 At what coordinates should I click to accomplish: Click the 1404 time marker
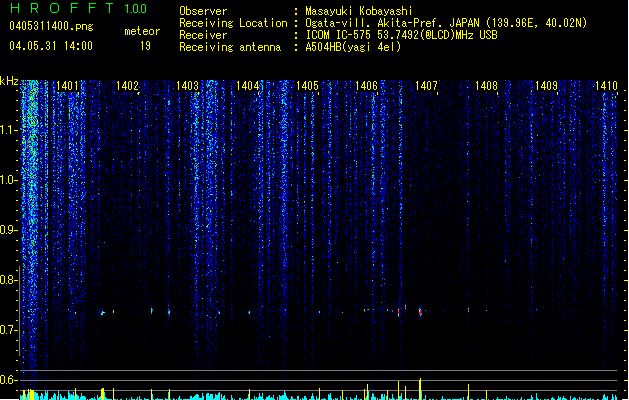tap(247, 86)
